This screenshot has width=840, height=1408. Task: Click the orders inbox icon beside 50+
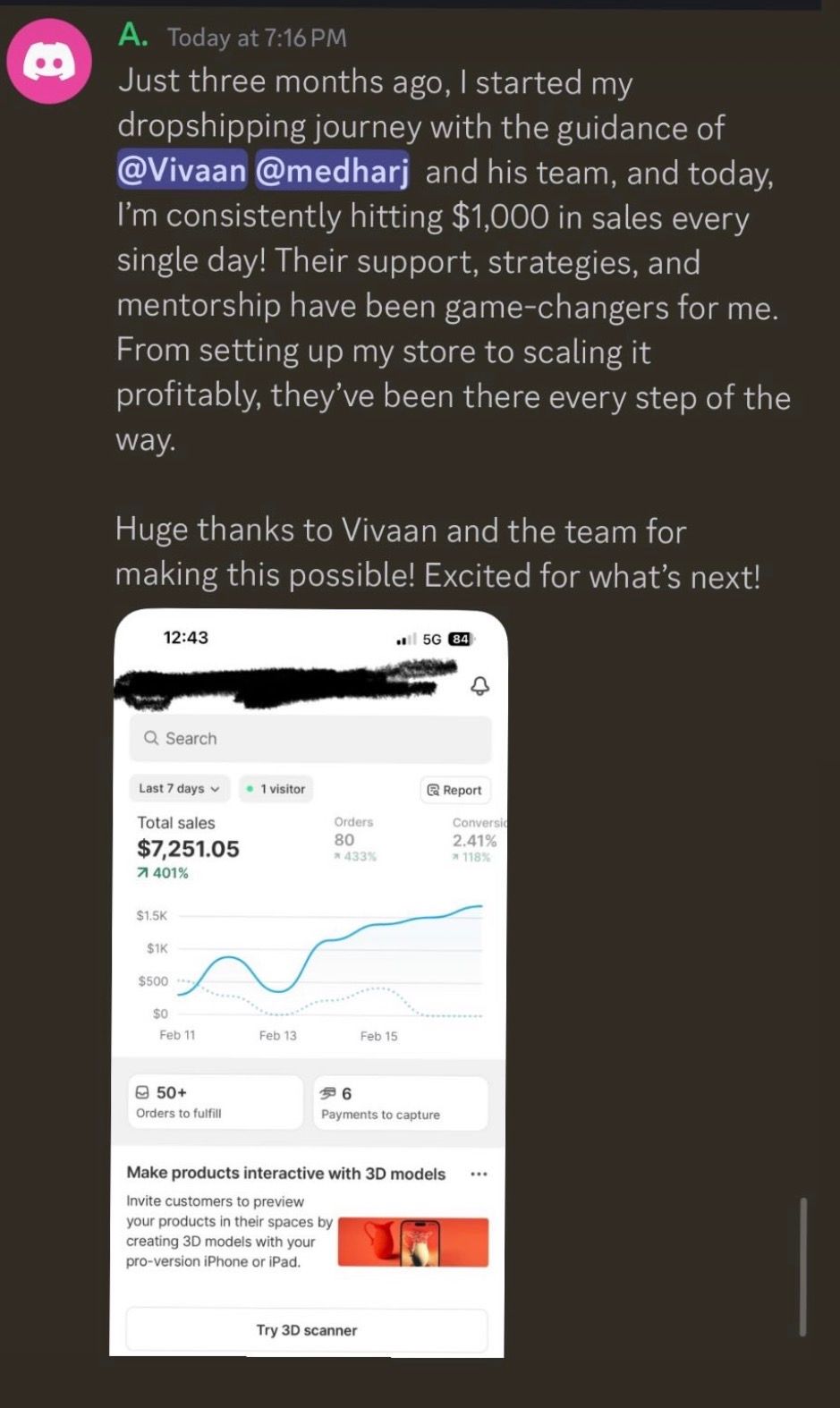coord(142,1092)
